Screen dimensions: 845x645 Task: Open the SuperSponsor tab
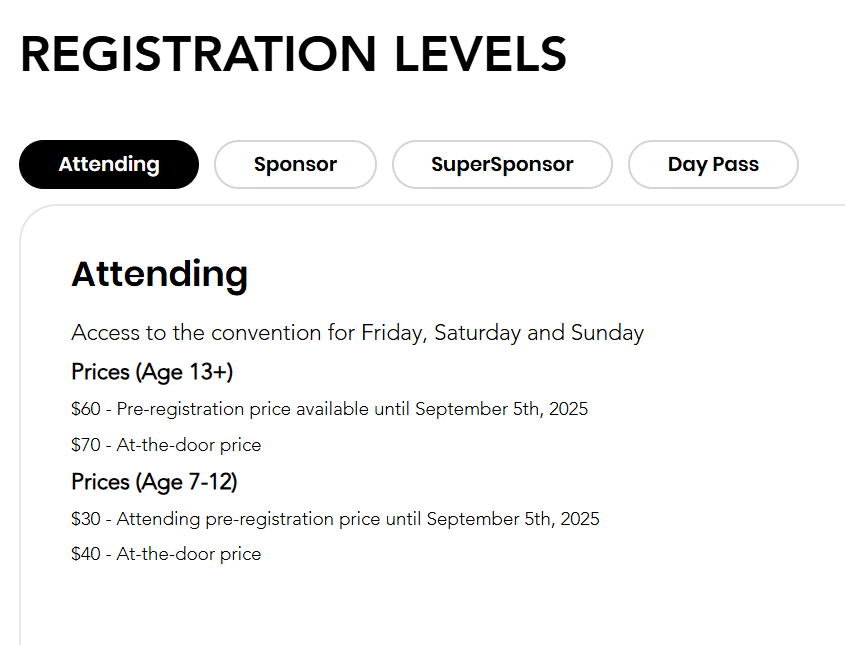(x=502, y=165)
